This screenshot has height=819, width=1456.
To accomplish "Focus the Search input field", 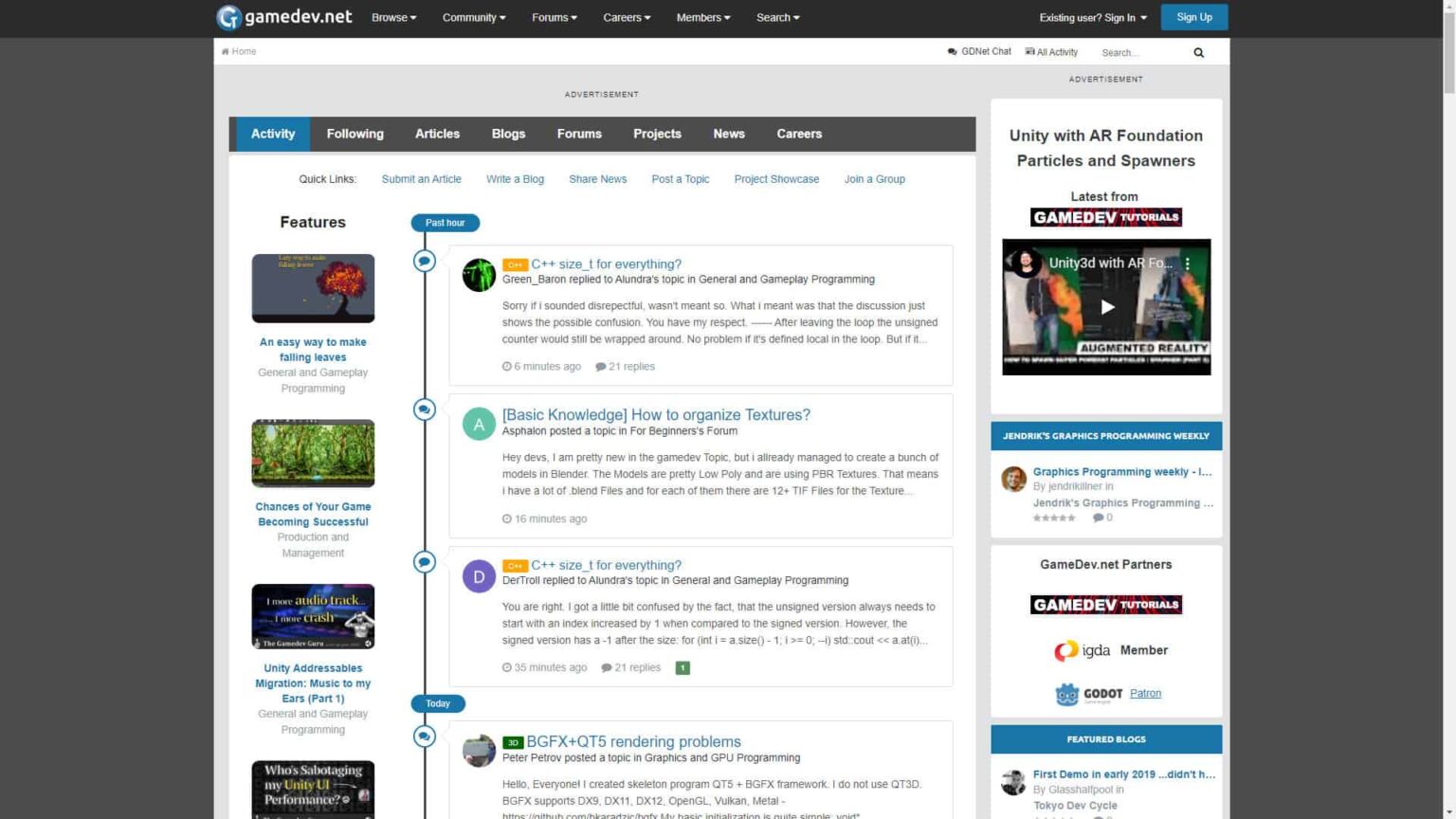I will coord(1142,53).
